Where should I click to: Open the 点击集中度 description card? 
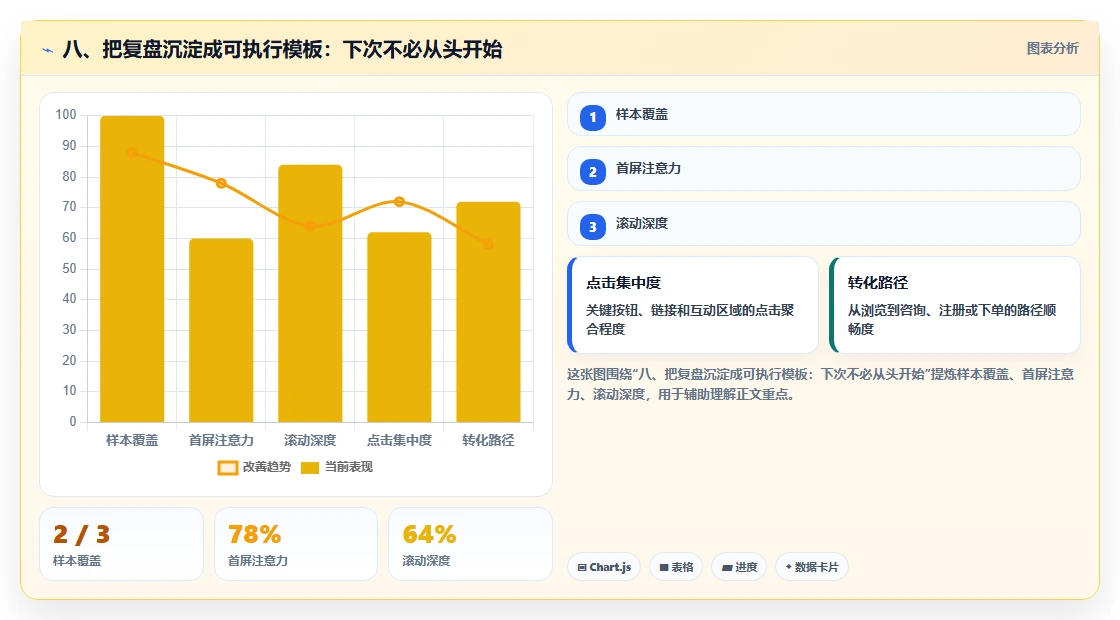pyautogui.click(x=692, y=305)
